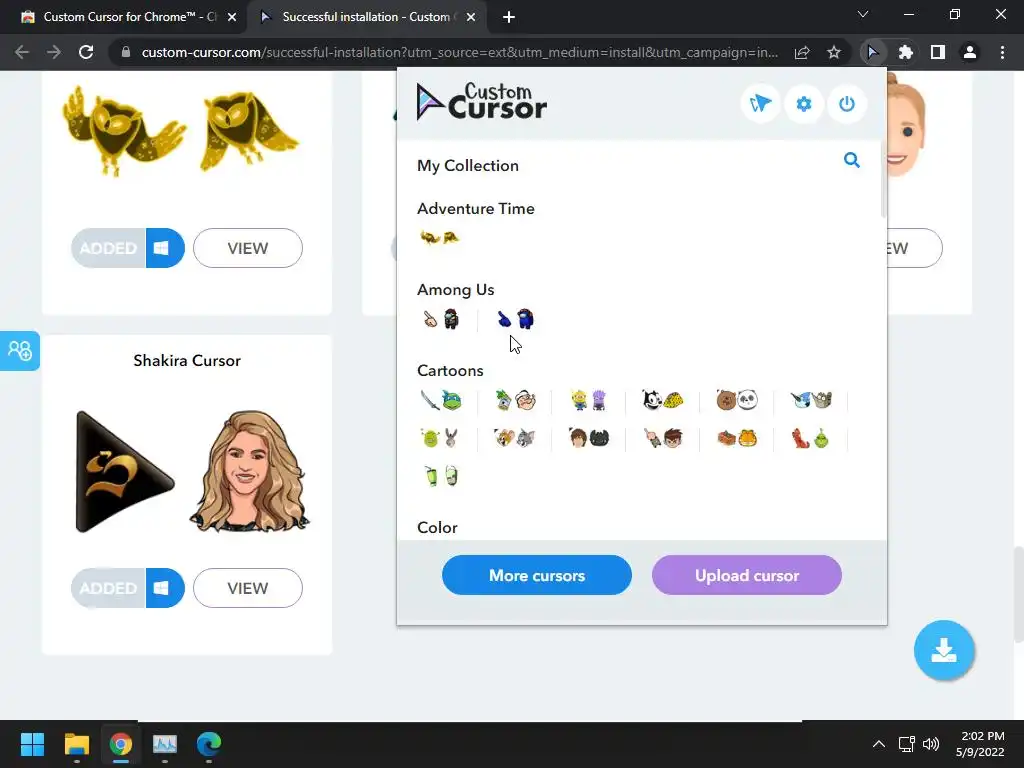Select the We Bare Bears cursor pack
The height and width of the screenshot is (768, 1024).
tap(737, 400)
